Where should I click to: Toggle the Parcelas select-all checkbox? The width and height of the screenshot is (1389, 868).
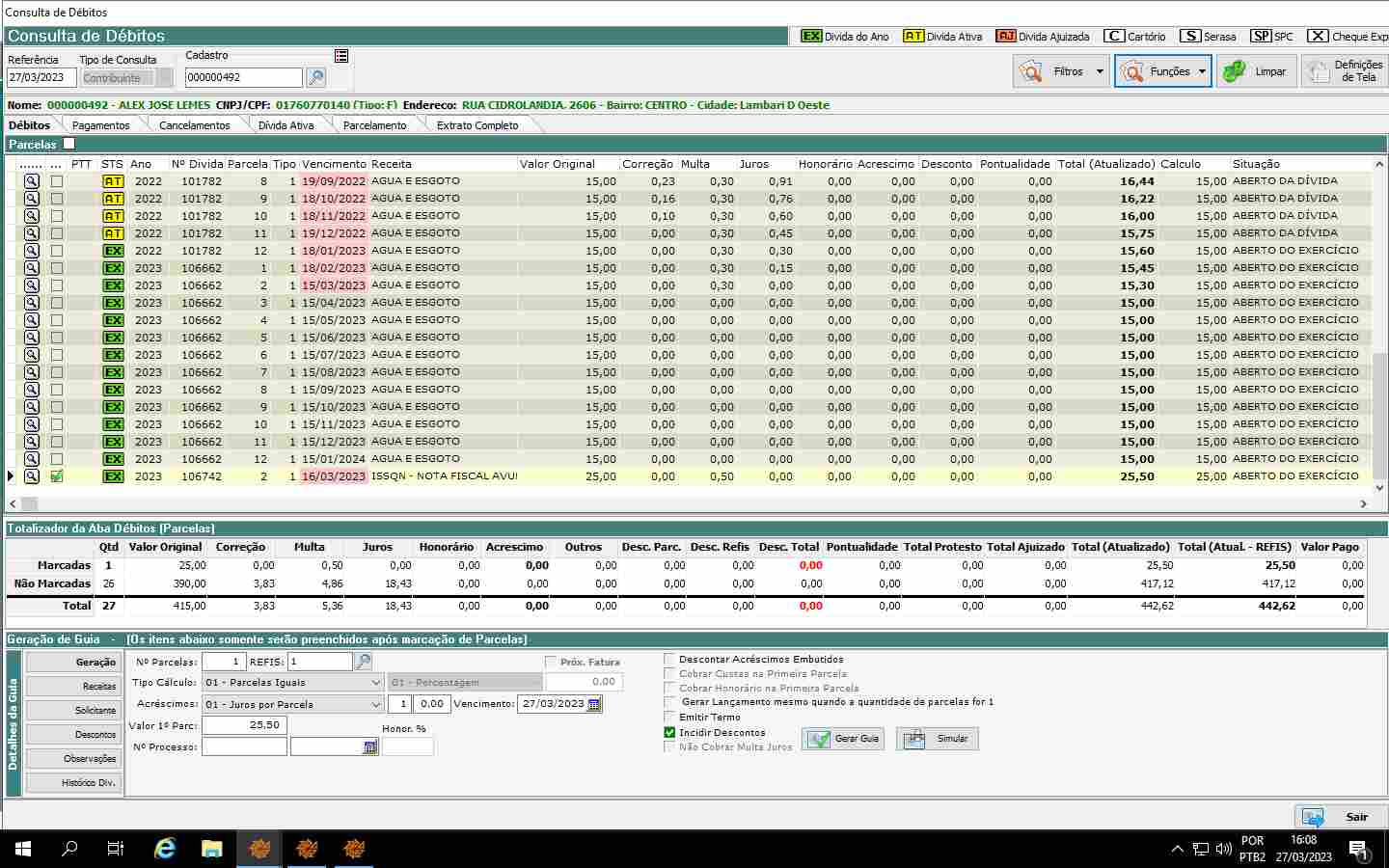point(68,144)
